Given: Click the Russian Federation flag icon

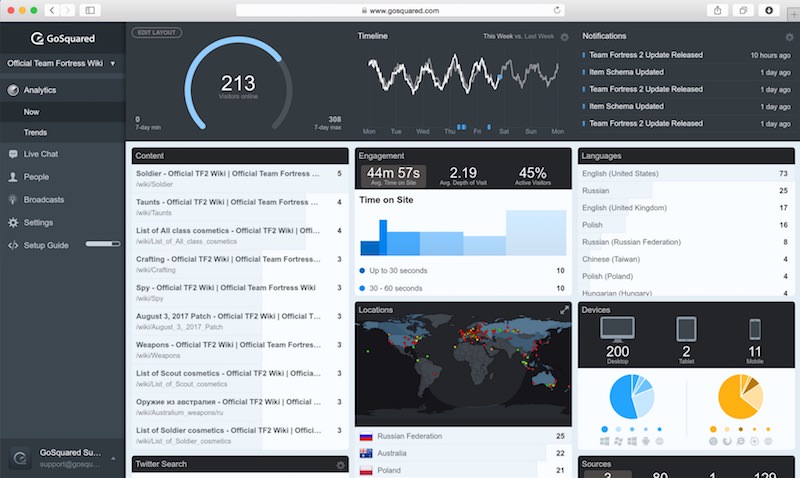Looking at the screenshot, I should point(366,437).
